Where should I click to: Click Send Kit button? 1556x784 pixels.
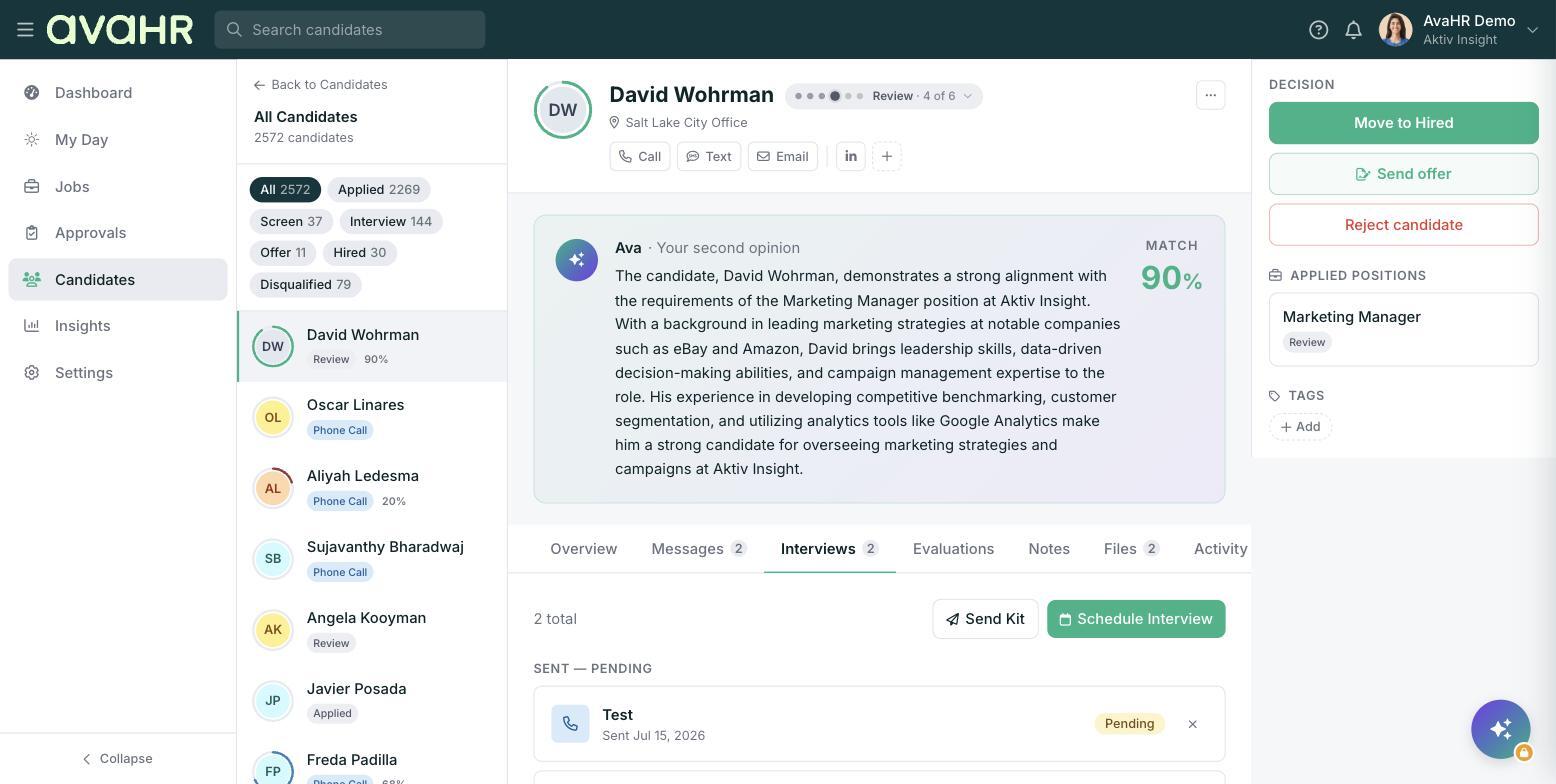pyautogui.click(x=985, y=619)
